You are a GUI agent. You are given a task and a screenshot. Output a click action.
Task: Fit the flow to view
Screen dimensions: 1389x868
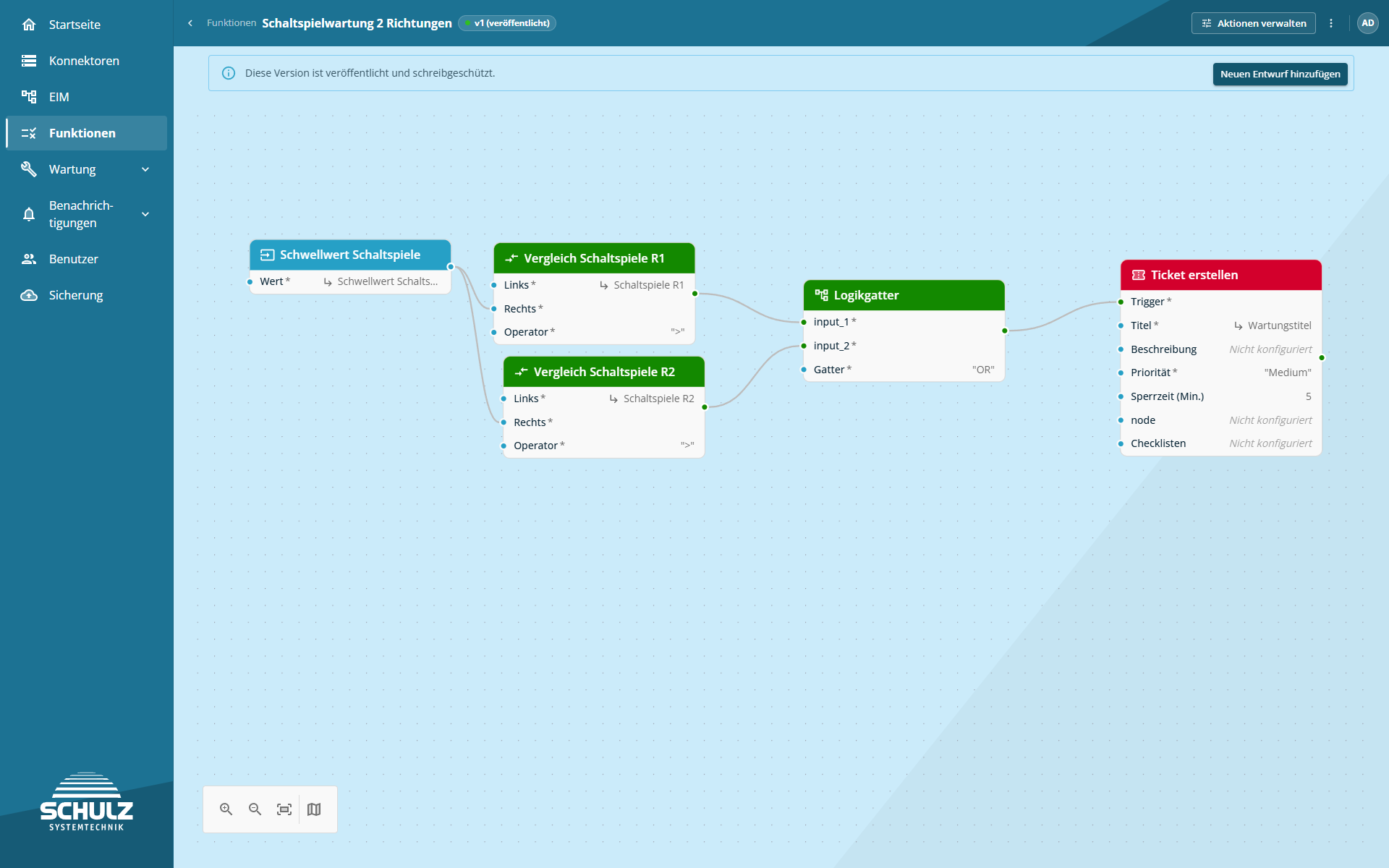tap(284, 809)
